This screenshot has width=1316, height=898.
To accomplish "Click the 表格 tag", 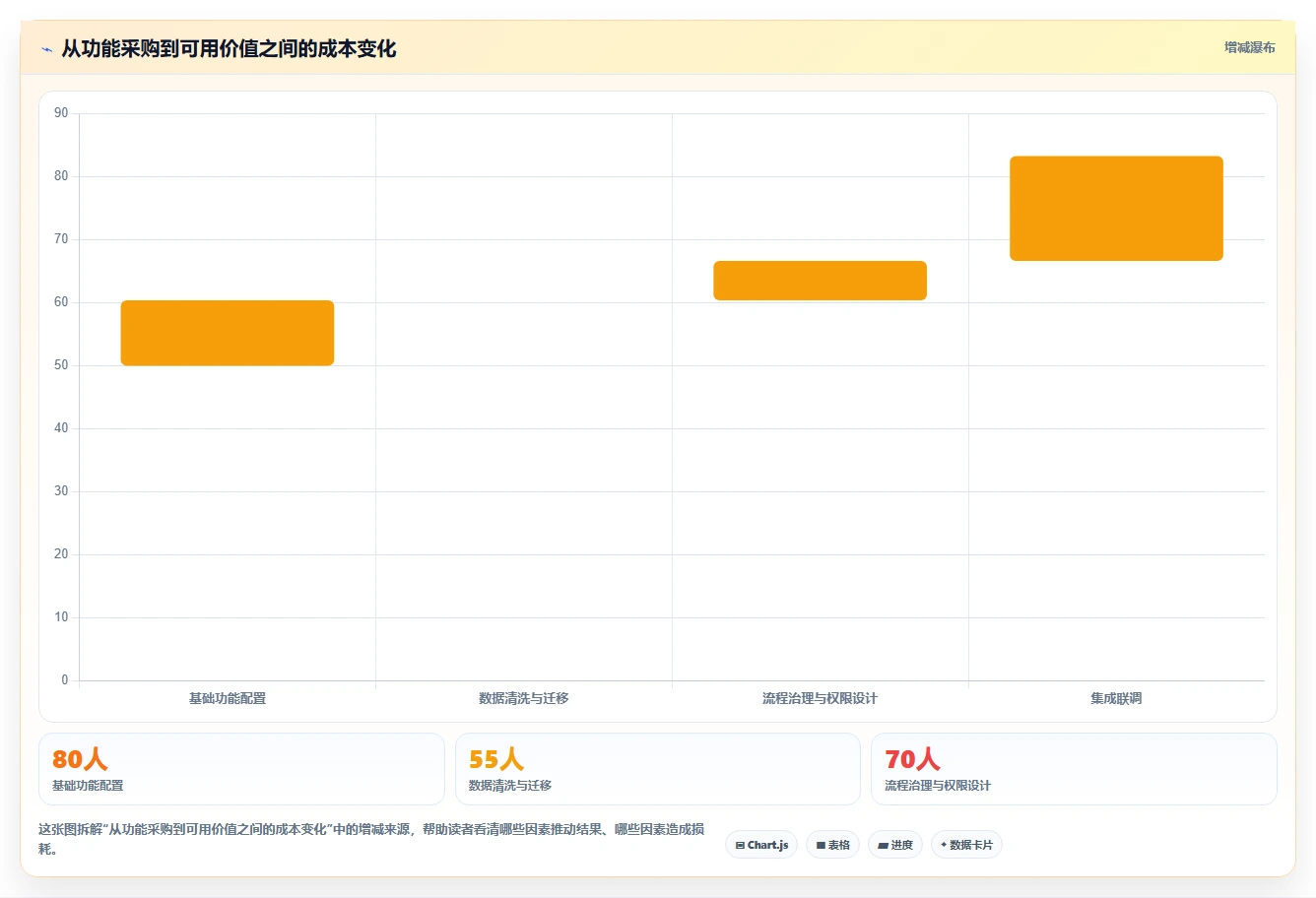I will [833, 845].
